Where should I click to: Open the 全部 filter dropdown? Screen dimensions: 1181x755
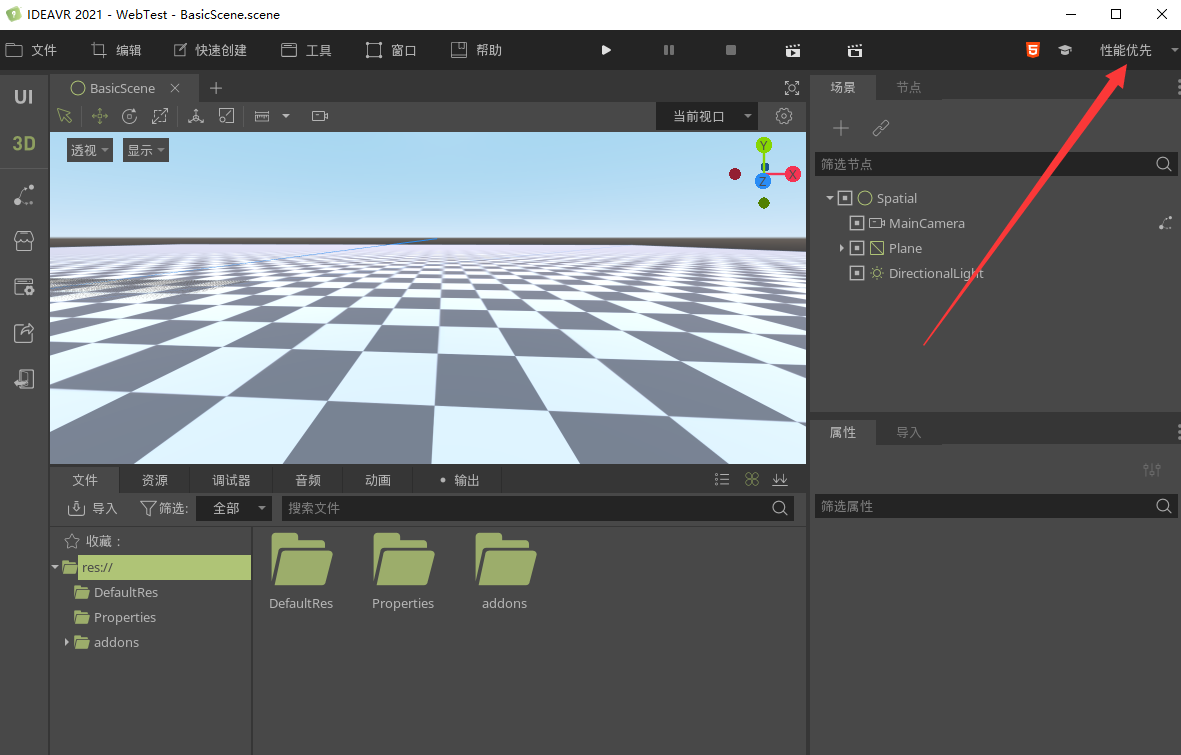pyautogui.click(x=233, y=509)
